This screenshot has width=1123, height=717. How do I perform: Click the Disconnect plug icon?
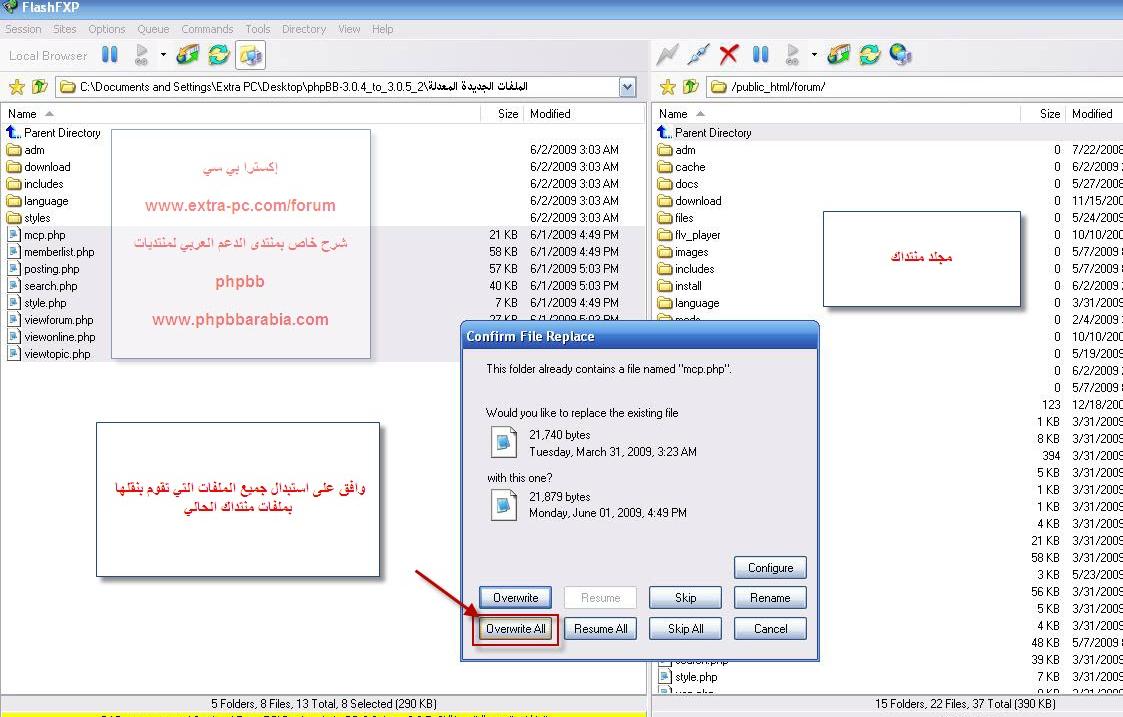698,54
